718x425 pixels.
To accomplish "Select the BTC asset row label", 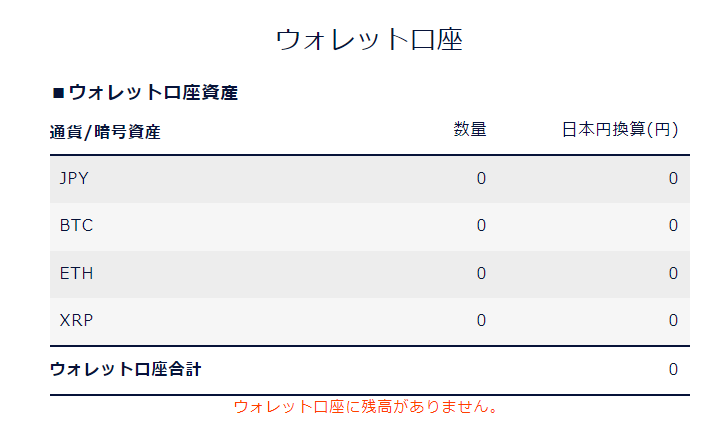I will [76, 226].
